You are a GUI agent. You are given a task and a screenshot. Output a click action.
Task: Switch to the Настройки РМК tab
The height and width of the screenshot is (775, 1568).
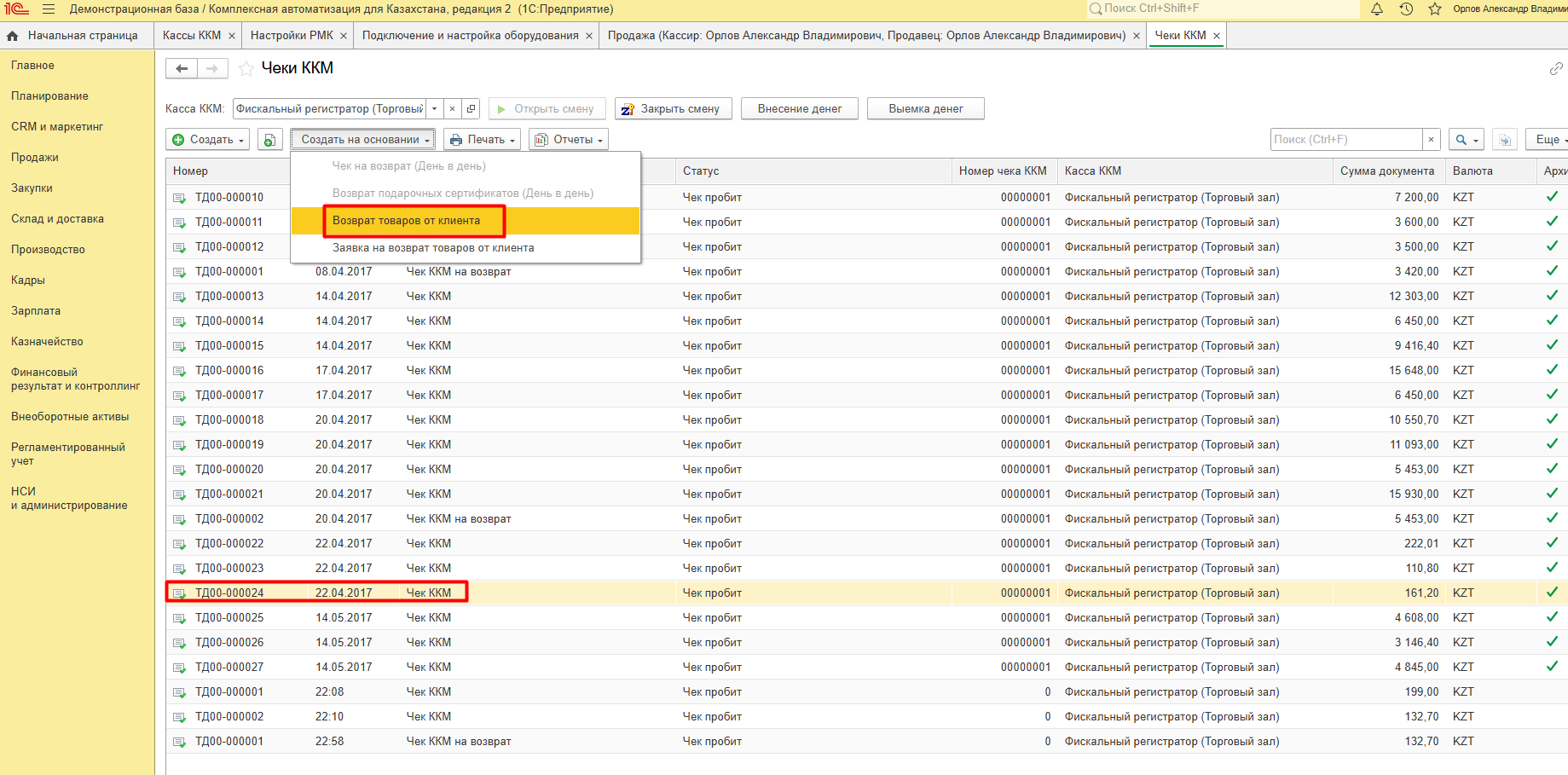point(292,36)
